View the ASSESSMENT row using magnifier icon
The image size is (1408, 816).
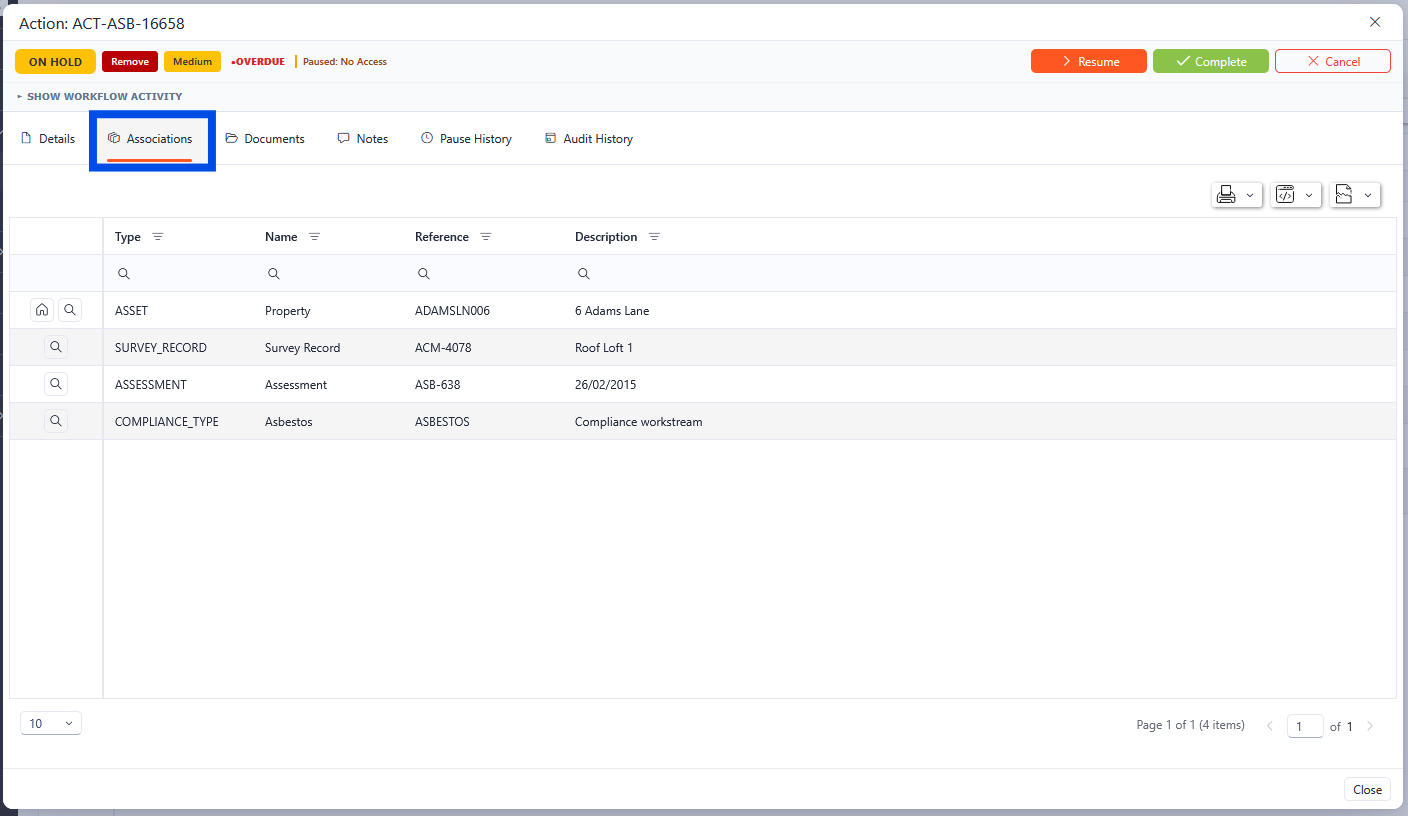point(56,384)
